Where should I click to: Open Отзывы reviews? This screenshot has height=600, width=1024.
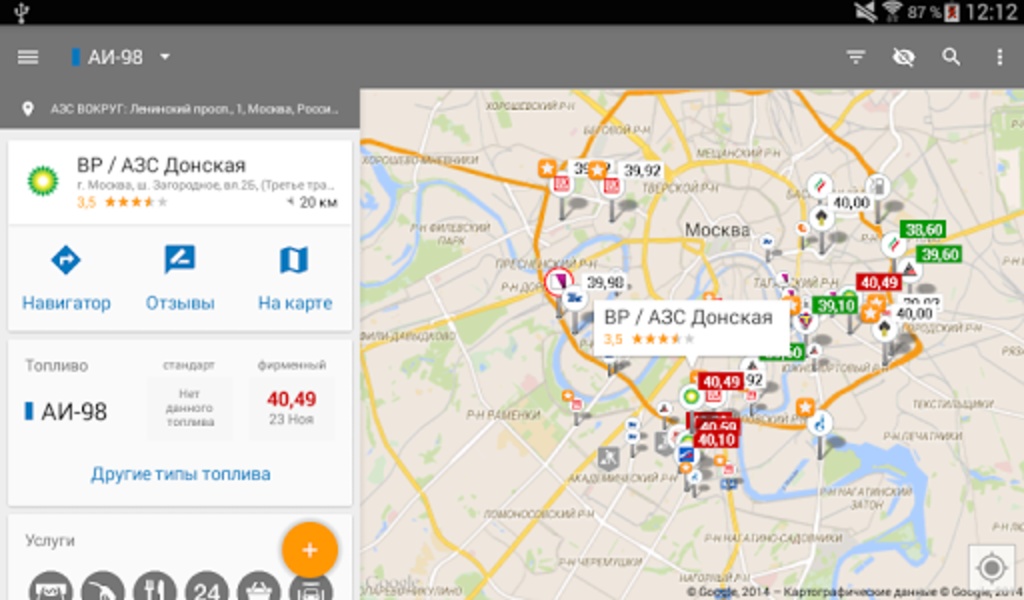[x=180, y=260]
